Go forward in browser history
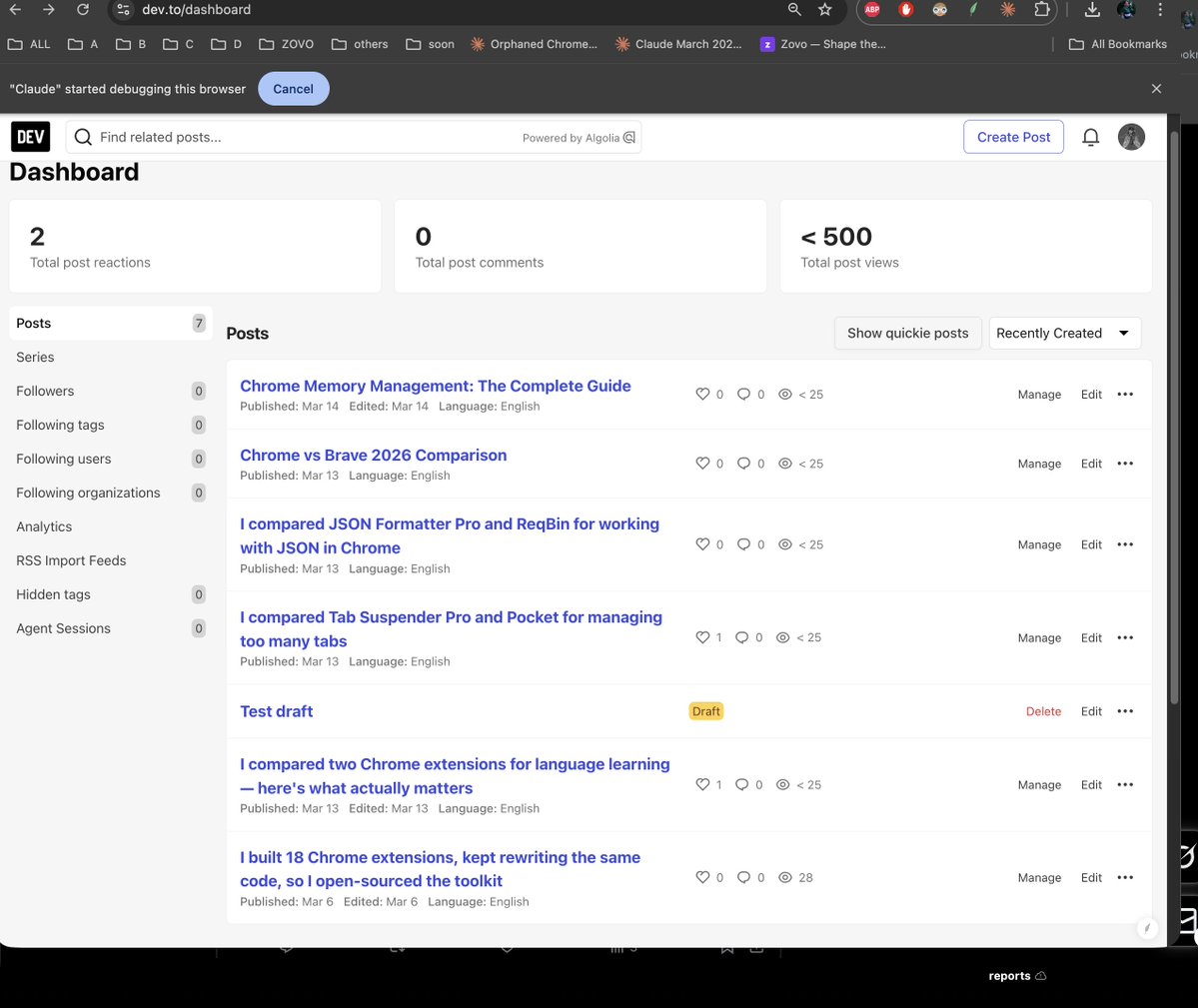1198x1008 pixels. click(49, 9)
